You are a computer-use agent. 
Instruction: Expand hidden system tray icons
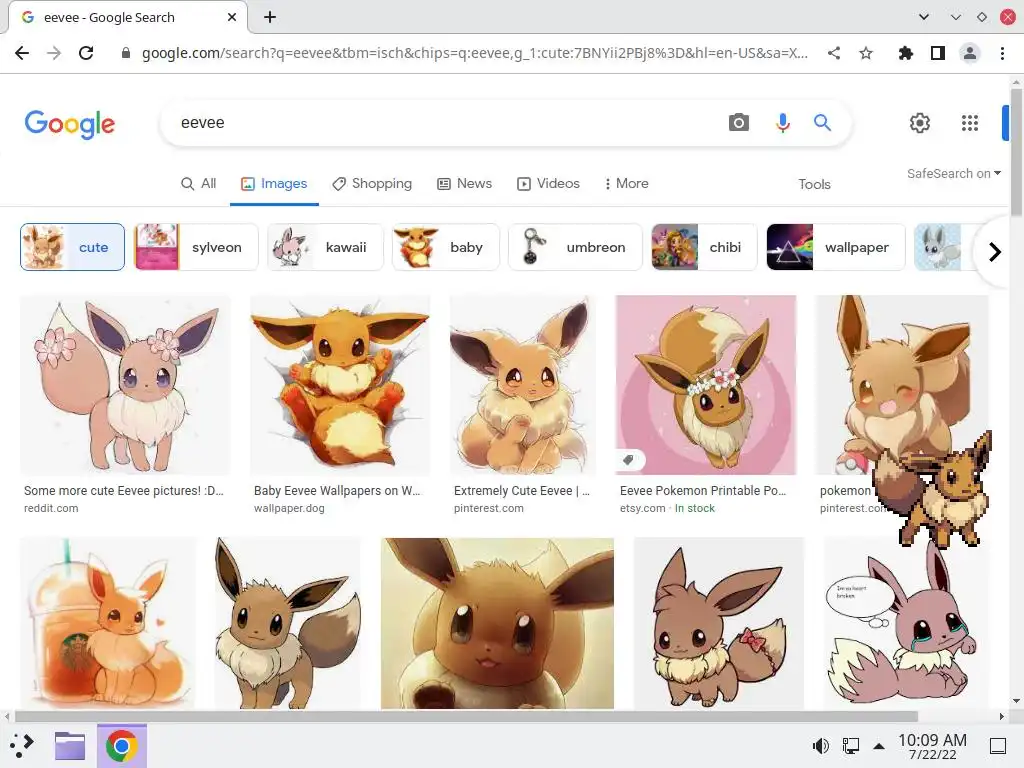pyautogui.click(x=879, y=746)
